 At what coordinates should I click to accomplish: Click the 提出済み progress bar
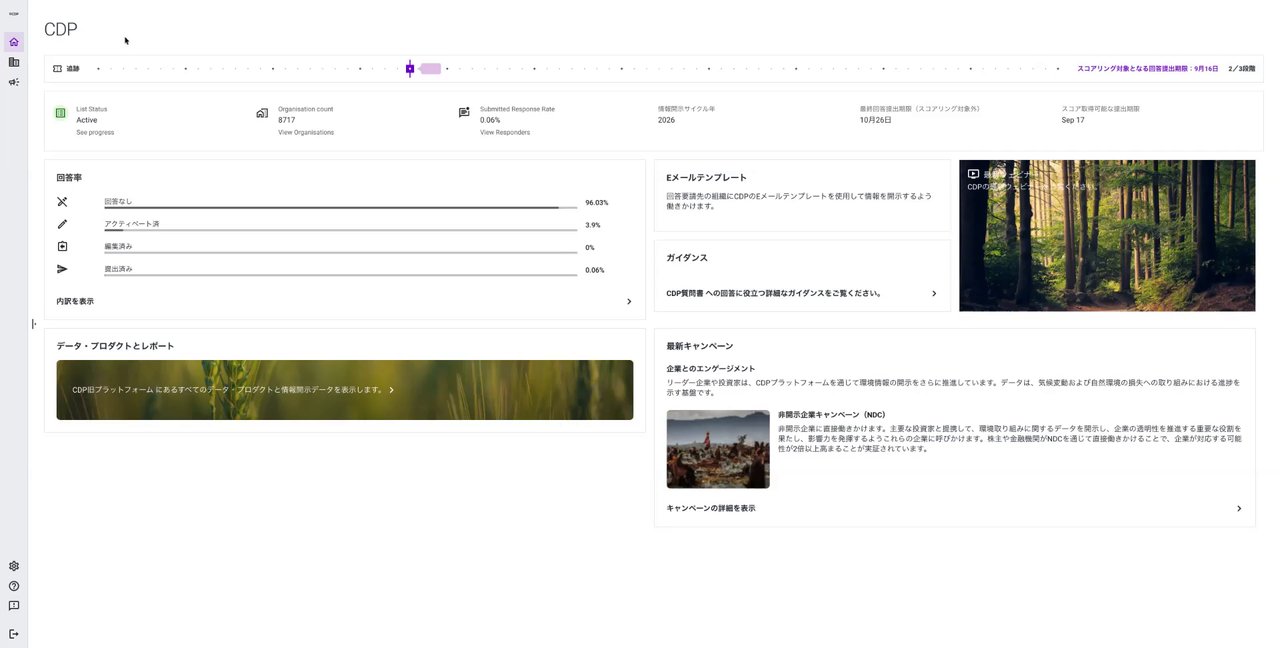341,275
